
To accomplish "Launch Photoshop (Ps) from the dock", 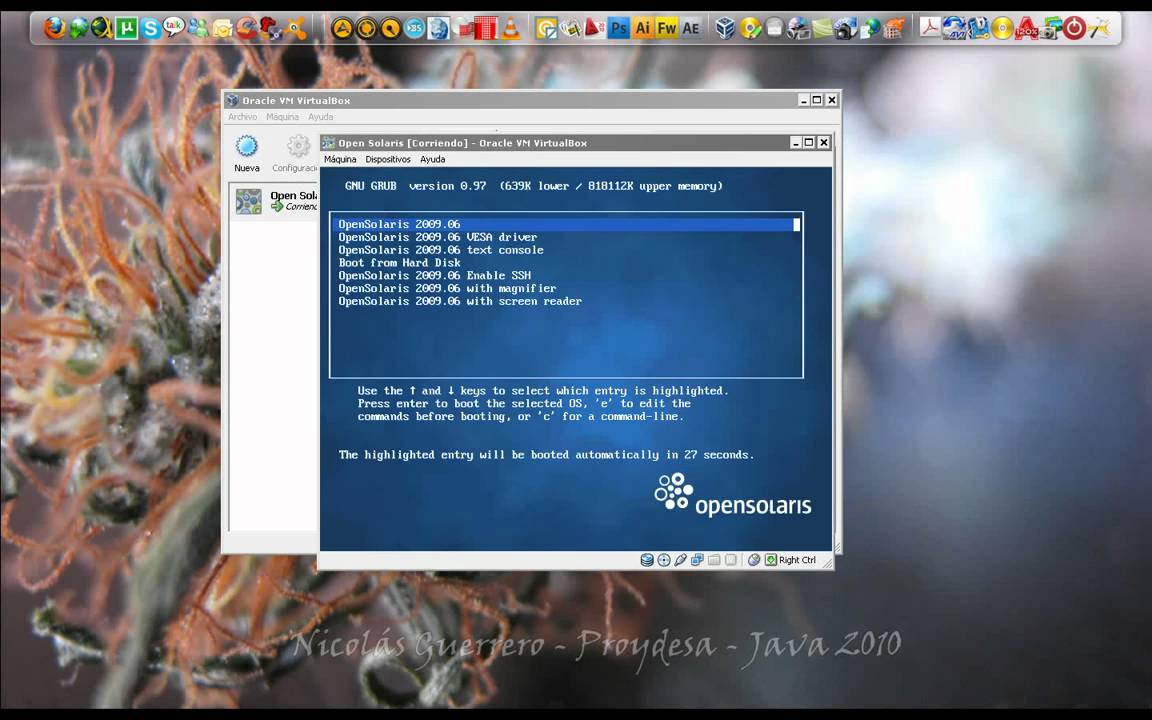I will [619, 28].
